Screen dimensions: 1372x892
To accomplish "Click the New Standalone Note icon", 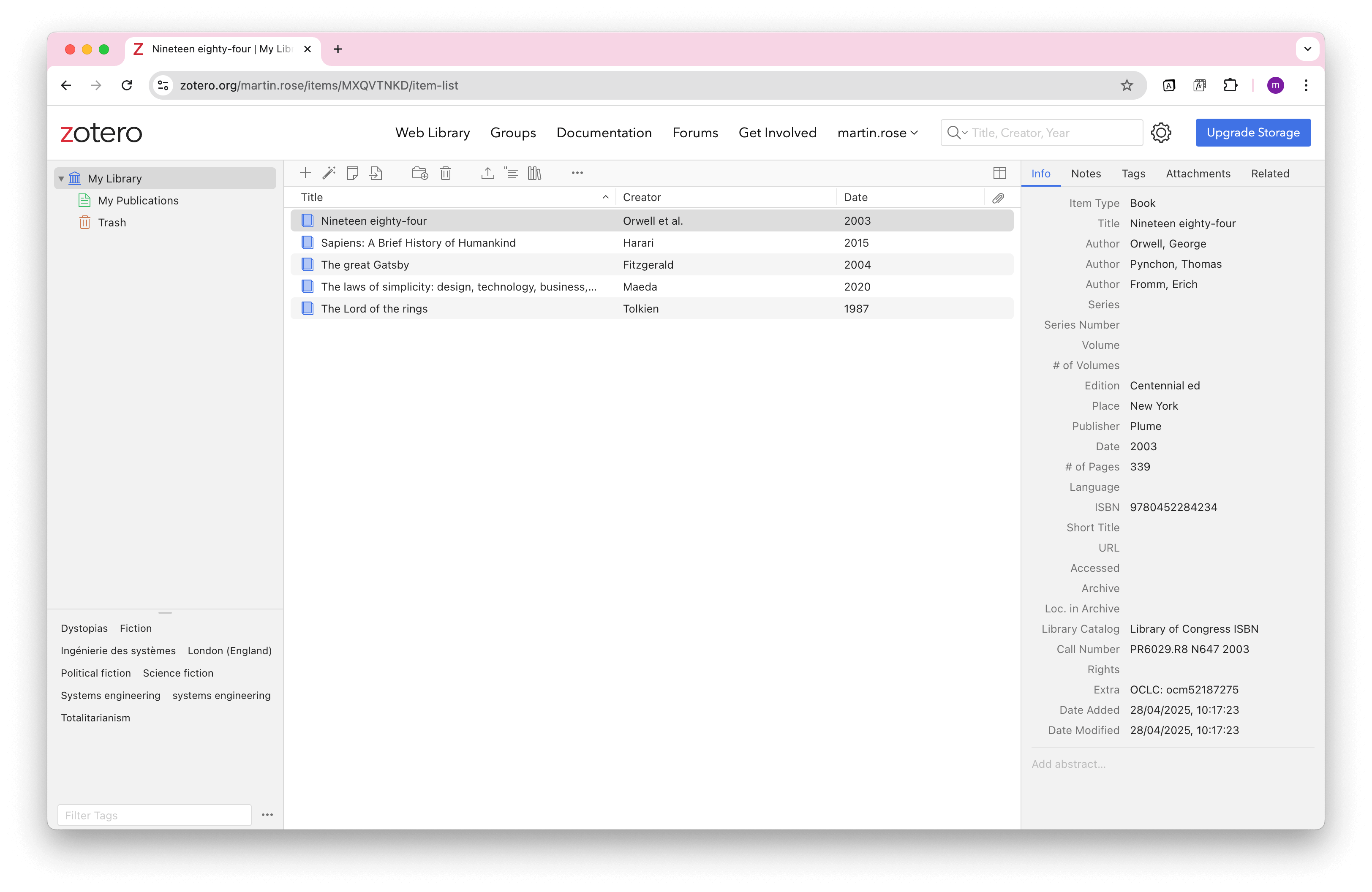I will coord(352,173).
